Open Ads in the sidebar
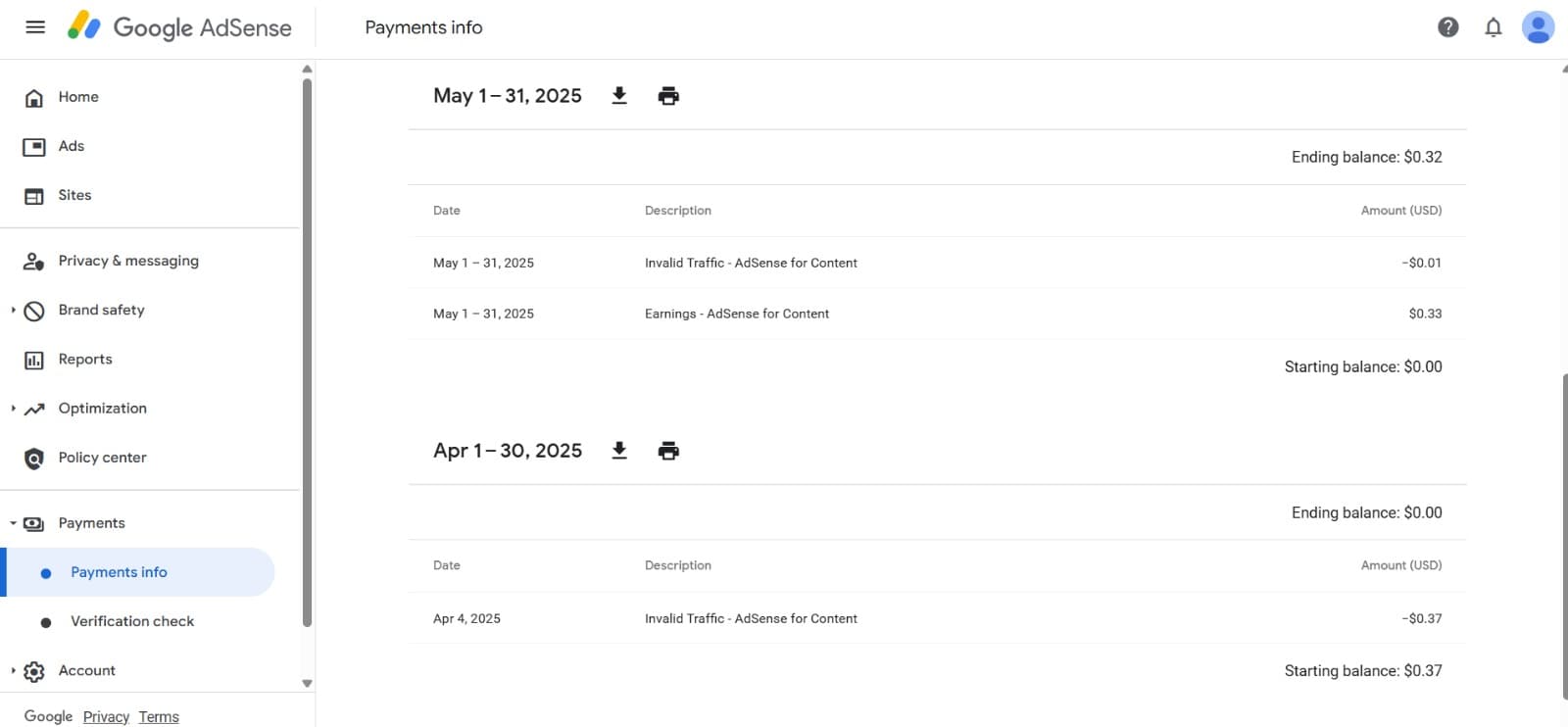Viewport: 1568px width, 727px height. tap(72, 146)
